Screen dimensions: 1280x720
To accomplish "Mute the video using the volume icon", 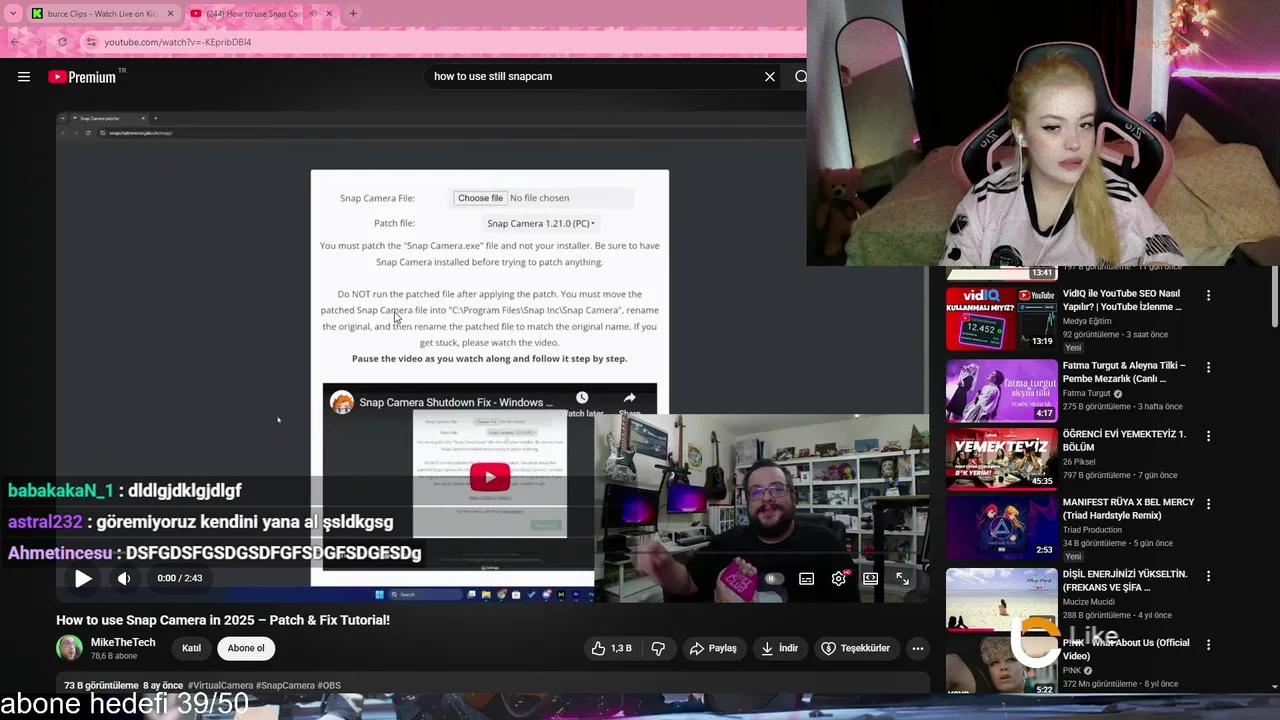I will click(x=124, y=578).
